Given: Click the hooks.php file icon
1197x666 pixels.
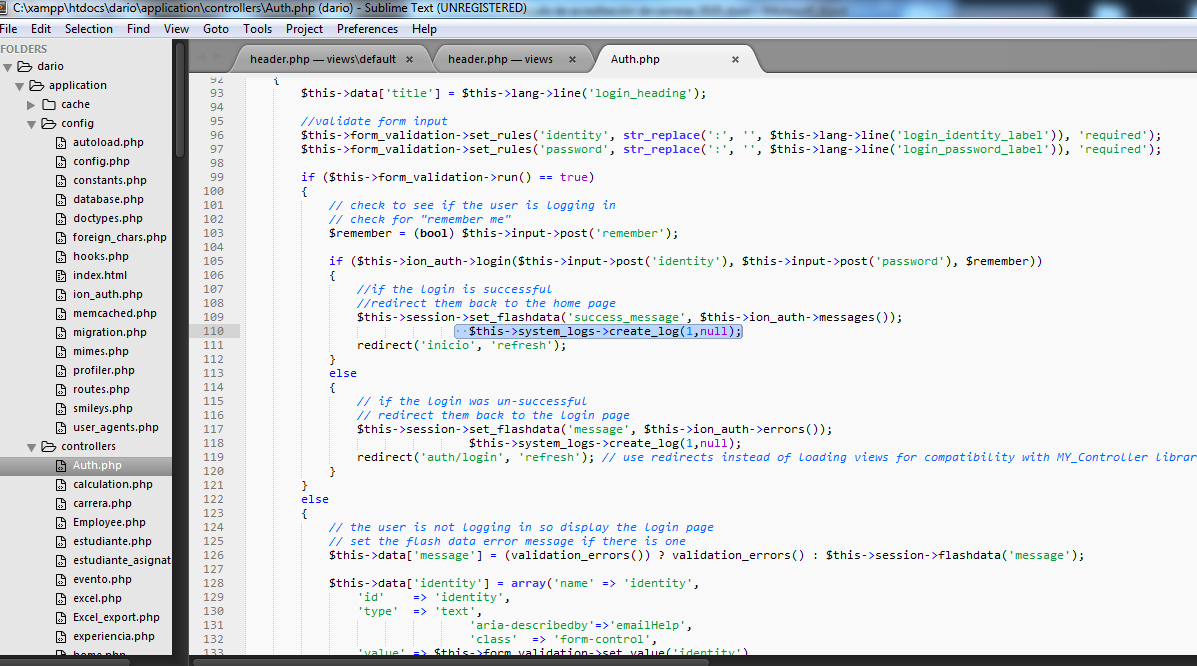Looking at the screenshot, I should (x=61, y=257).
